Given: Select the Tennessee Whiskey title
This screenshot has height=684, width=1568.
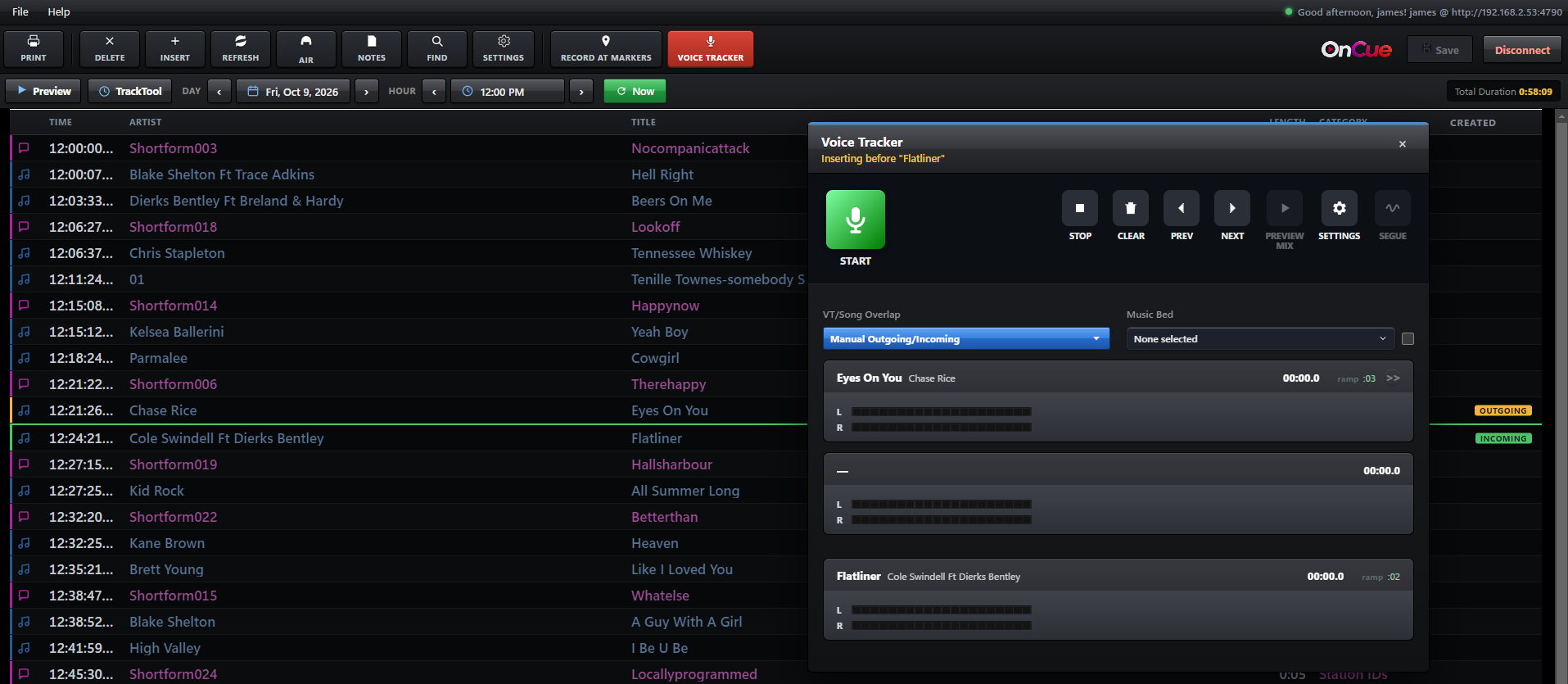Looking at the screenshot, I should [x=692, y=253].
